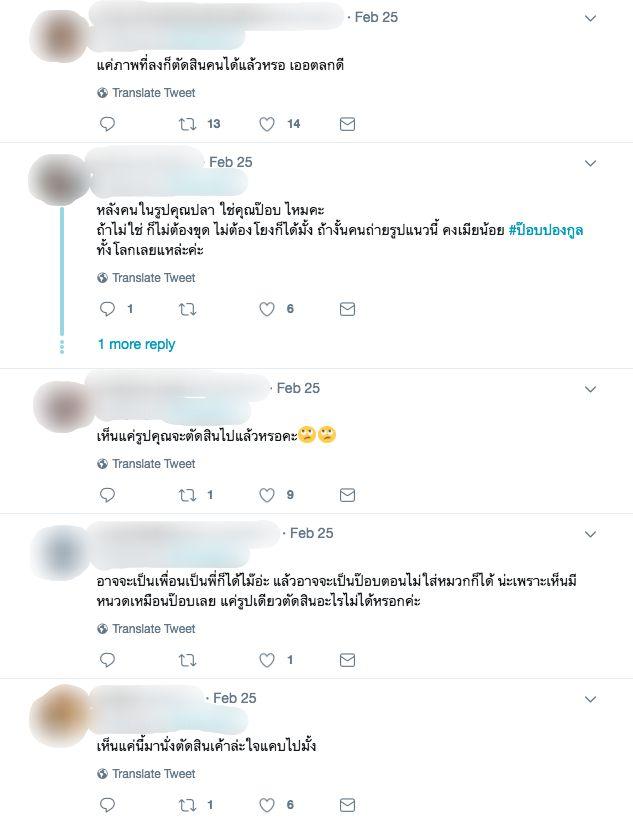Reply to the last tweet on the page

108,805
